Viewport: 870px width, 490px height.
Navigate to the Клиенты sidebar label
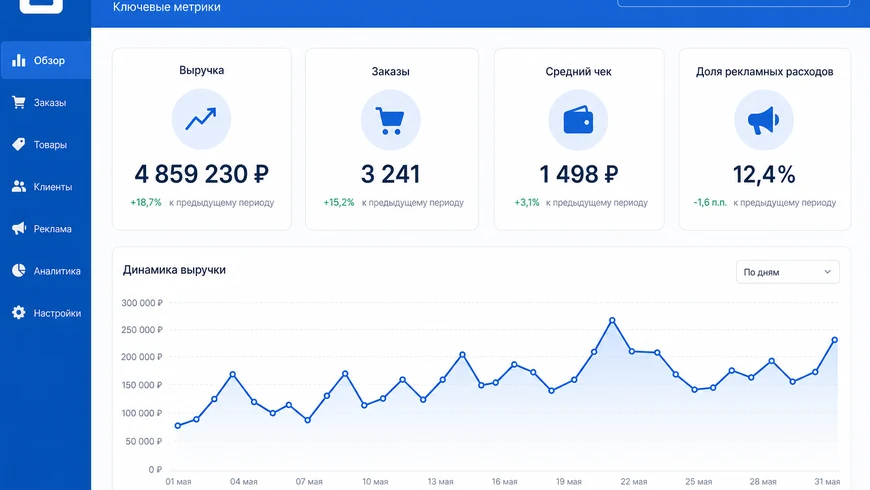tap(53, 187)
